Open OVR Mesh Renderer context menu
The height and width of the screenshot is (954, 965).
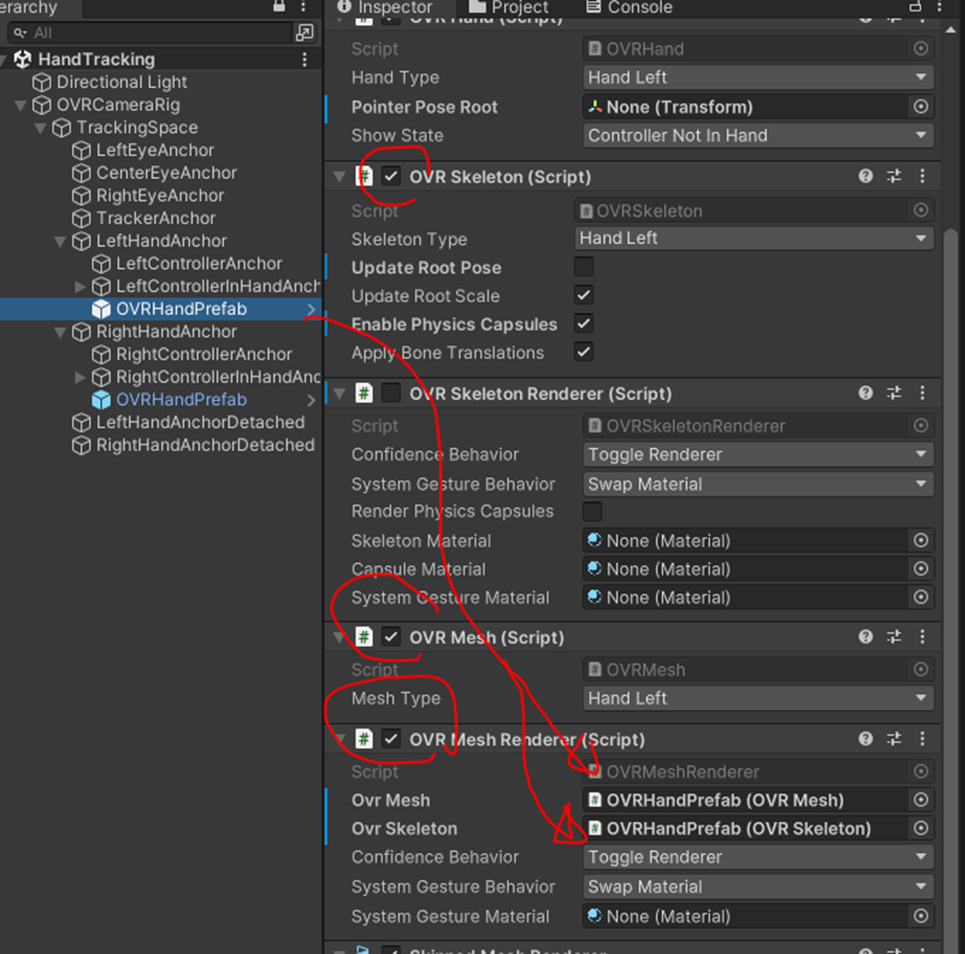tap(922, 739)
